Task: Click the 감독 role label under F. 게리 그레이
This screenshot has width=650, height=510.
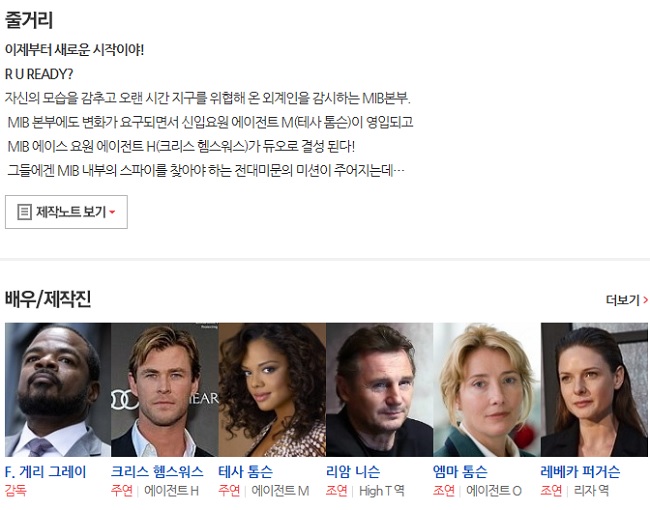Action: (x=15, y=491)
